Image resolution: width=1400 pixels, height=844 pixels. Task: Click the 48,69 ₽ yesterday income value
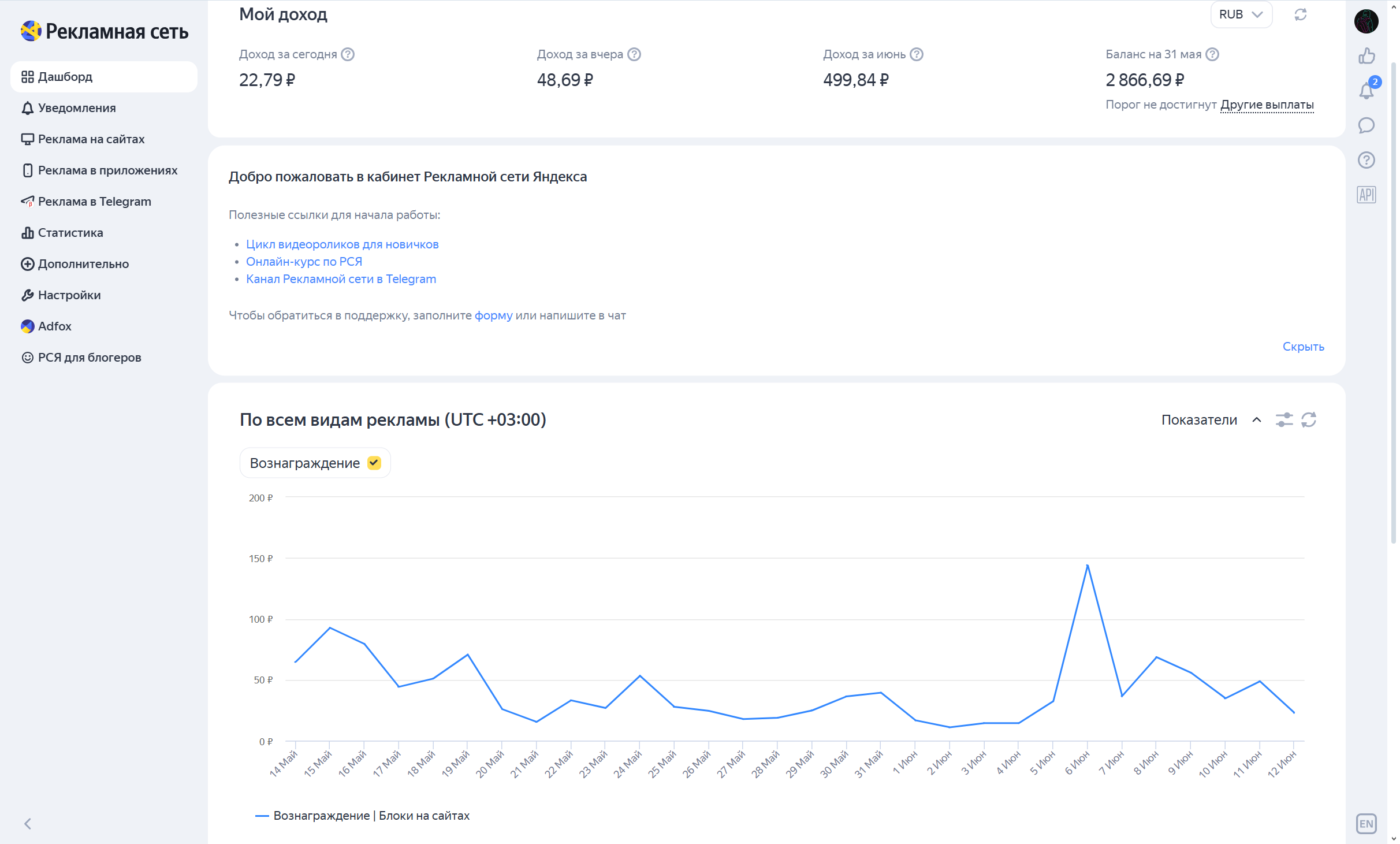click(565, 80)
